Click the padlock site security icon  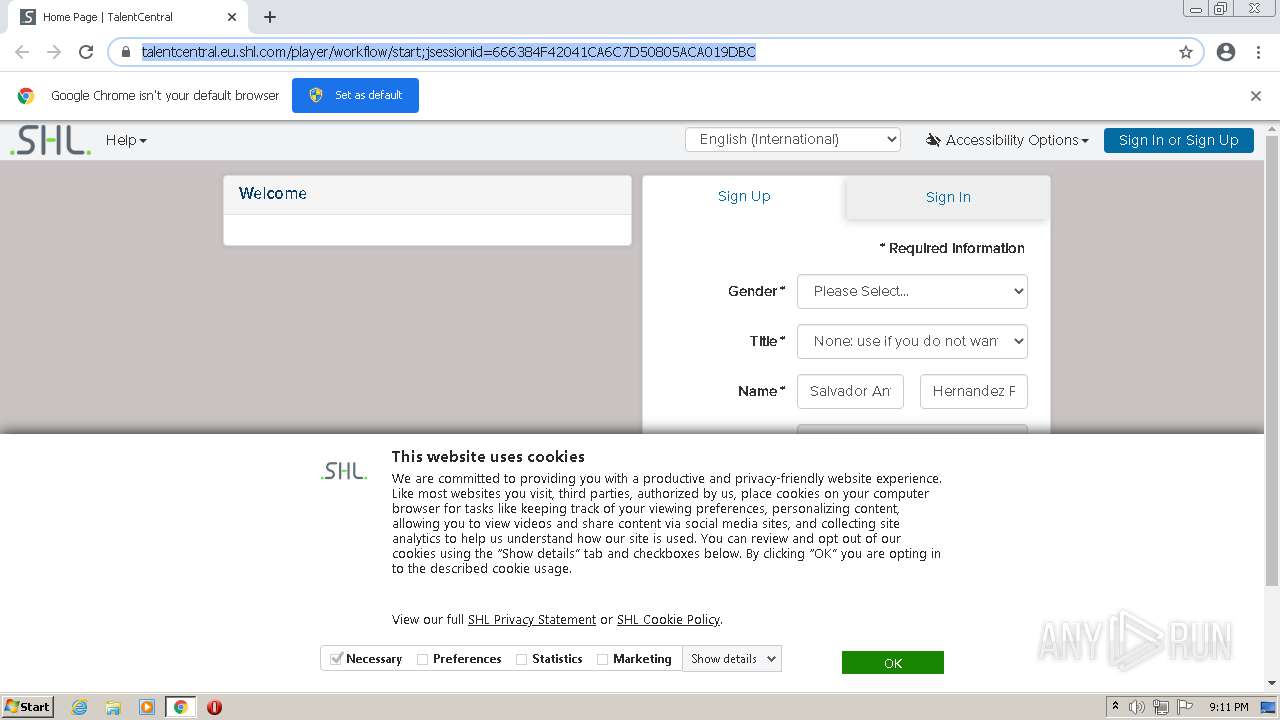click(126, 52)
